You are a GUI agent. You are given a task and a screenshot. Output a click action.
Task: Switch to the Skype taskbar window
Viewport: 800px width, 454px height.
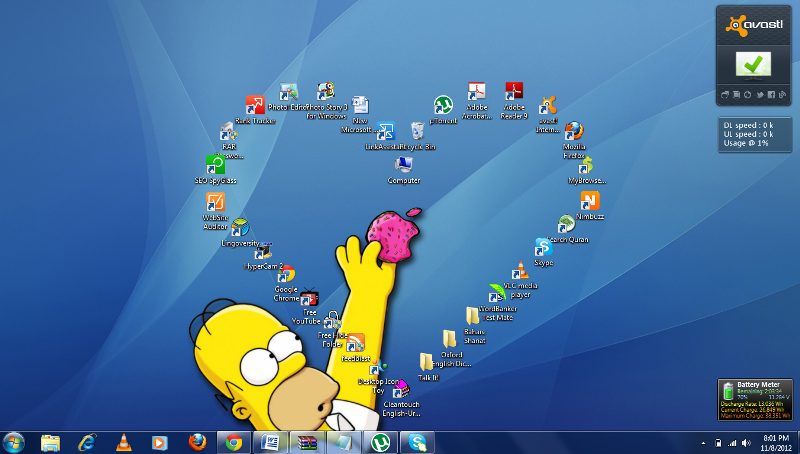pos(417,442)
